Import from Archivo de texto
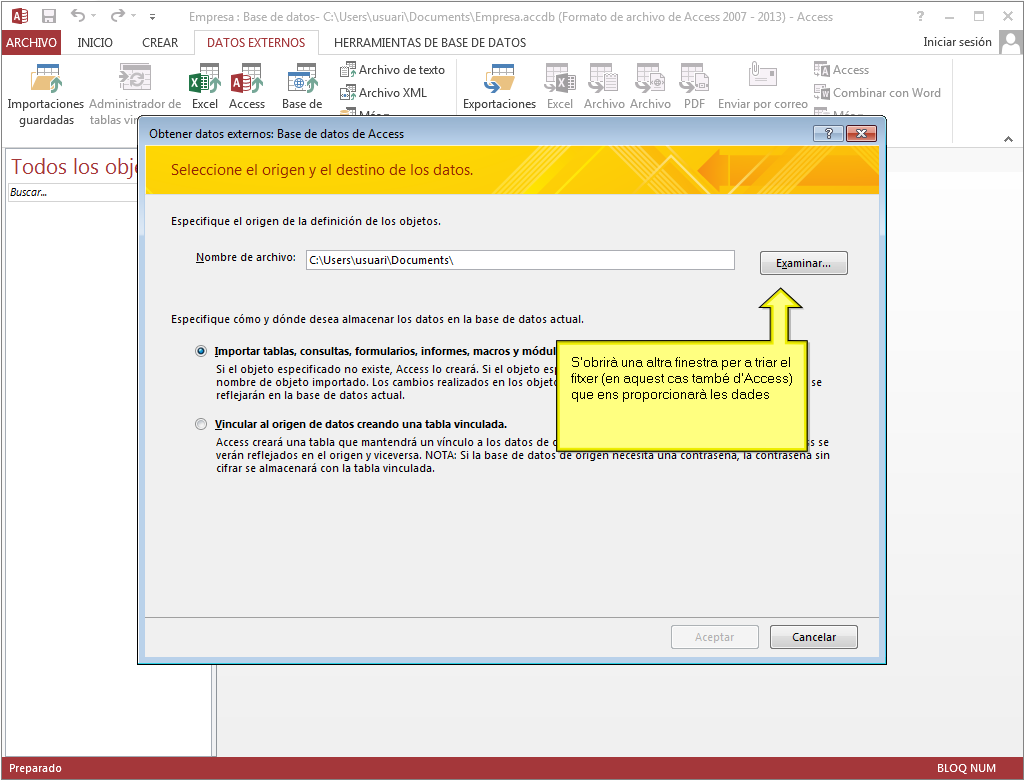The height and width of the screenshot is (780, 1024). coord(392,70)
